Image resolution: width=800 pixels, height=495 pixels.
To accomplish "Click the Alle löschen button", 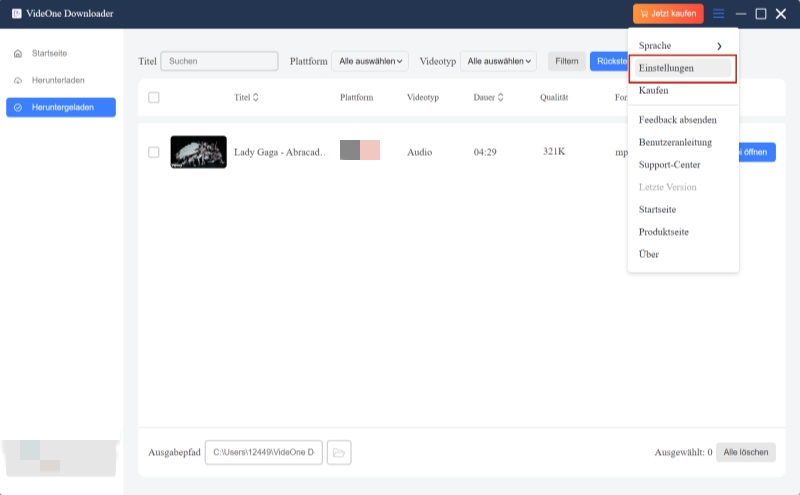I will (x=746, y=453).
